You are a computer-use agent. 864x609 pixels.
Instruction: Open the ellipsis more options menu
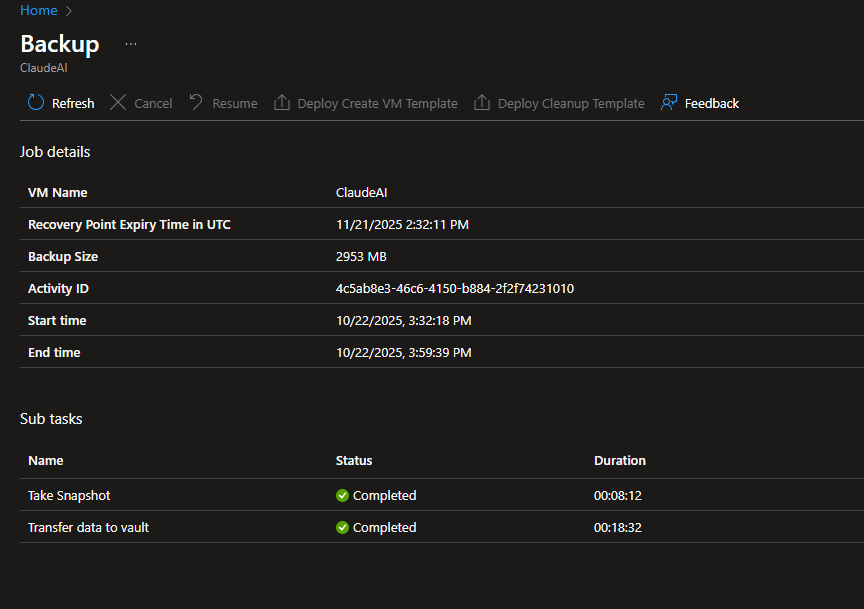click(131, 44)
